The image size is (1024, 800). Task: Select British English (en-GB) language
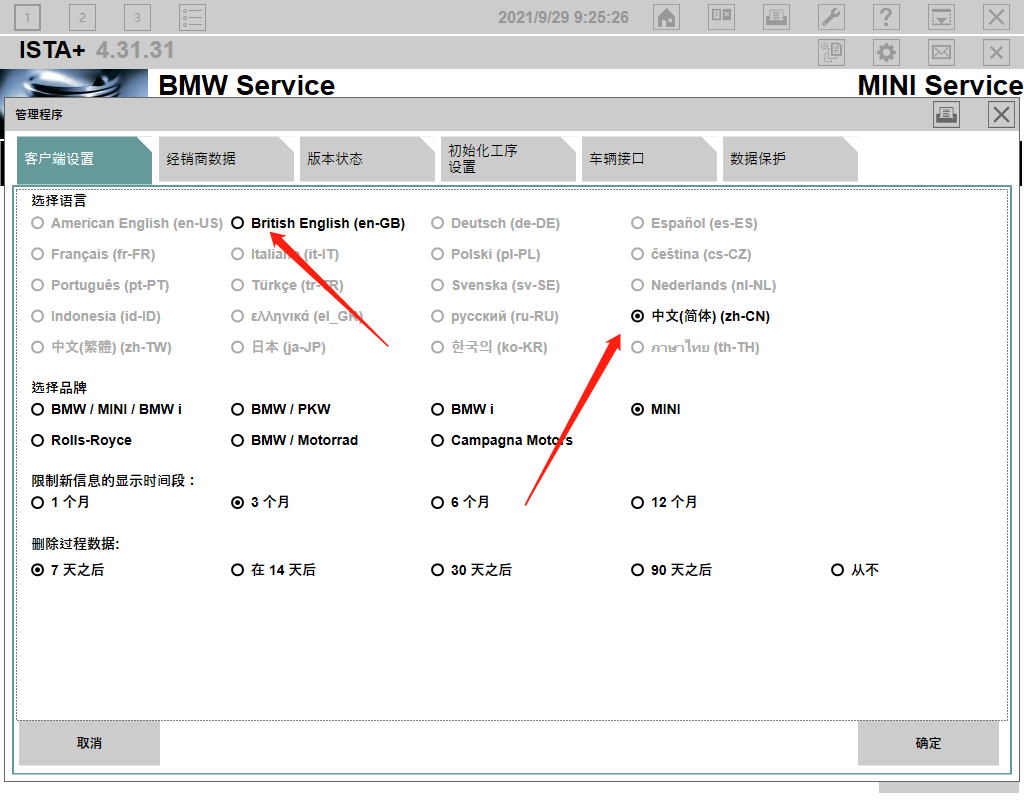318,223
